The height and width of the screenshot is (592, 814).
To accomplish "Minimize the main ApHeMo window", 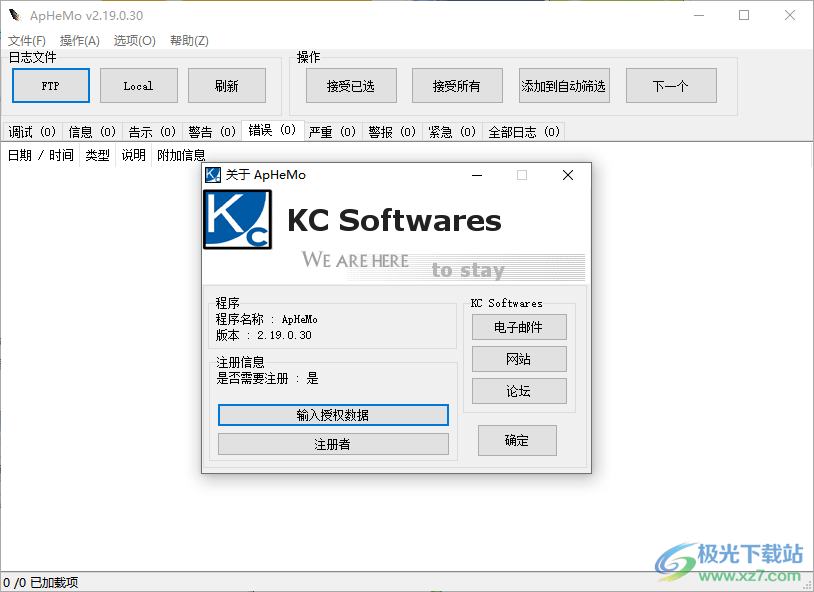I will click(699, 15).
